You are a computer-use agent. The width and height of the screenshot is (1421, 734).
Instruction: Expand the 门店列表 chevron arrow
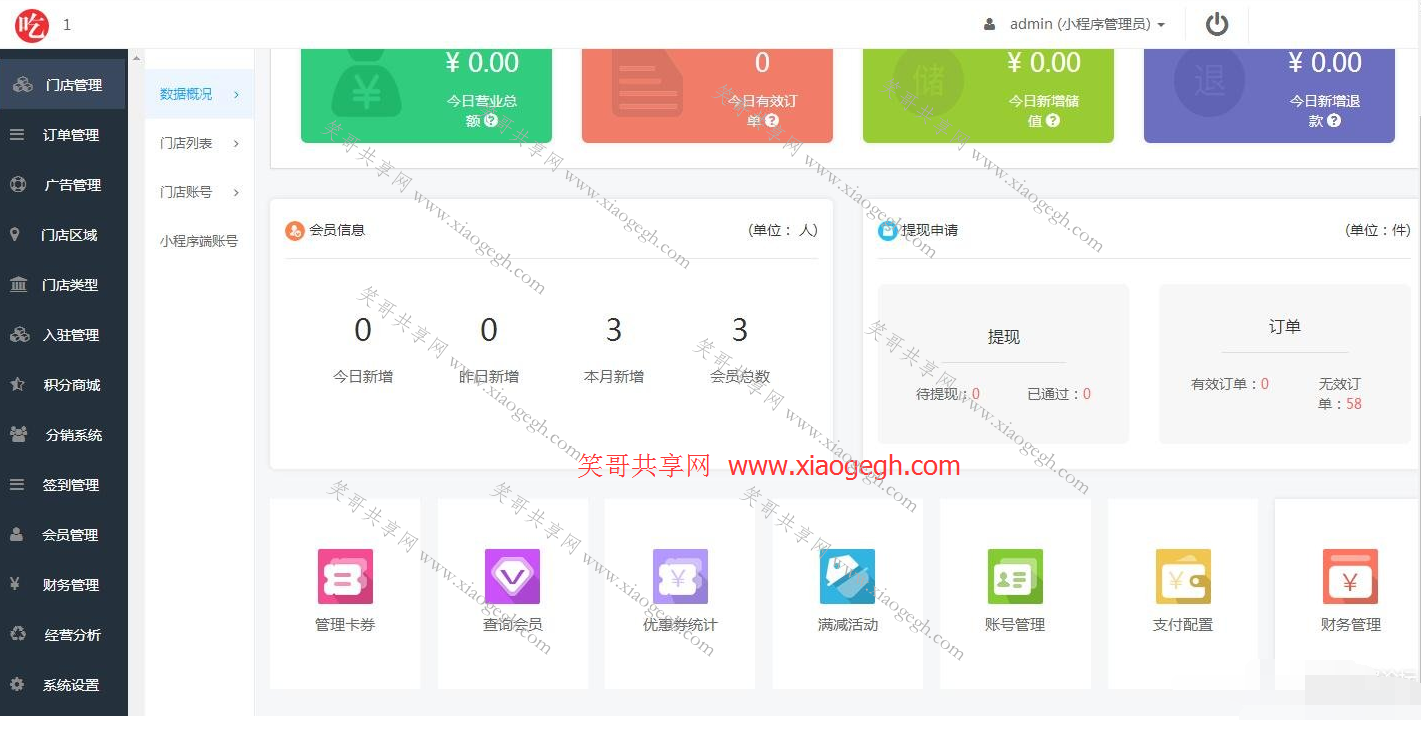coord(237,143)
